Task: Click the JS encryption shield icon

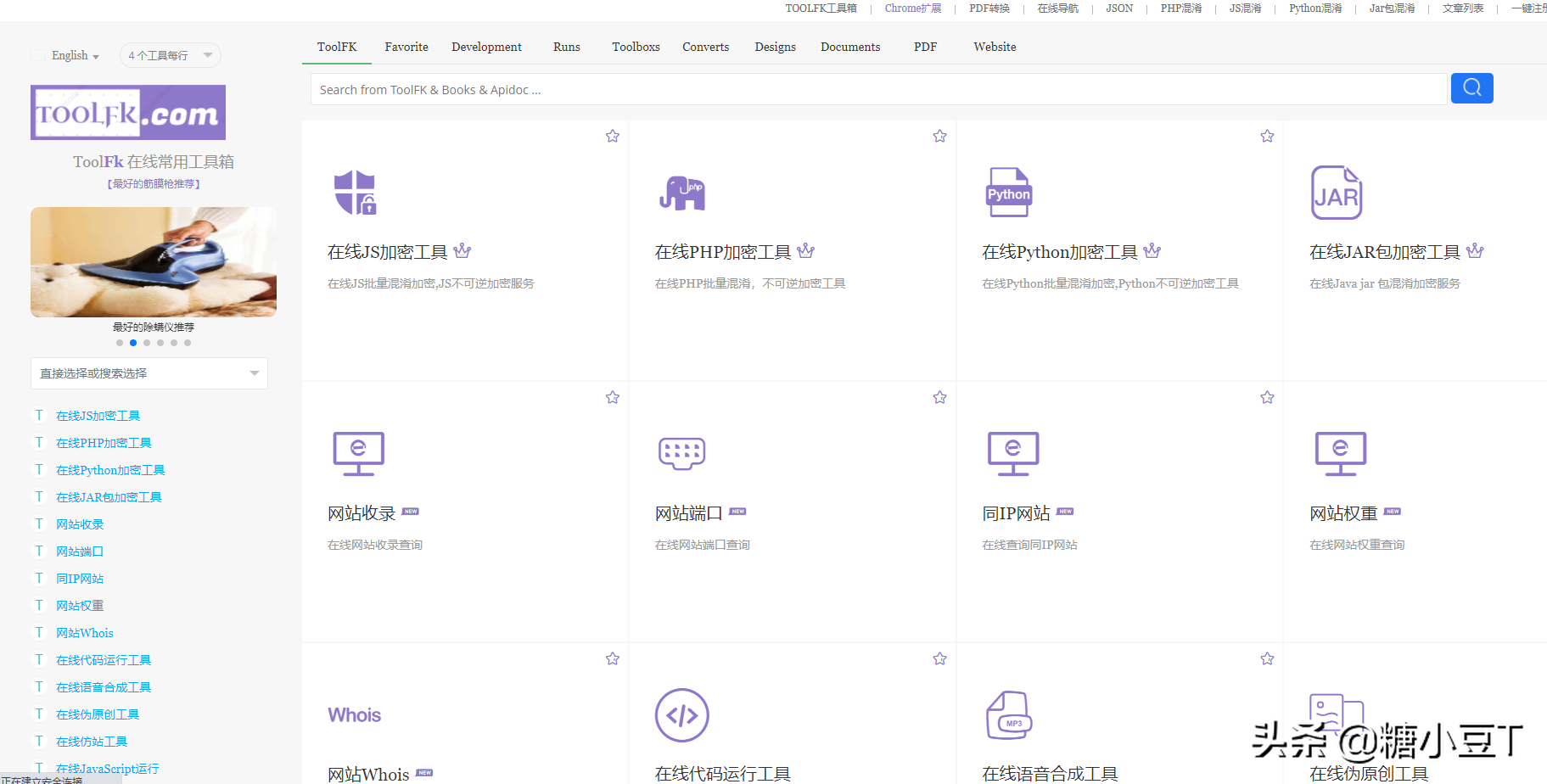Action: click(x=355, y=193)
